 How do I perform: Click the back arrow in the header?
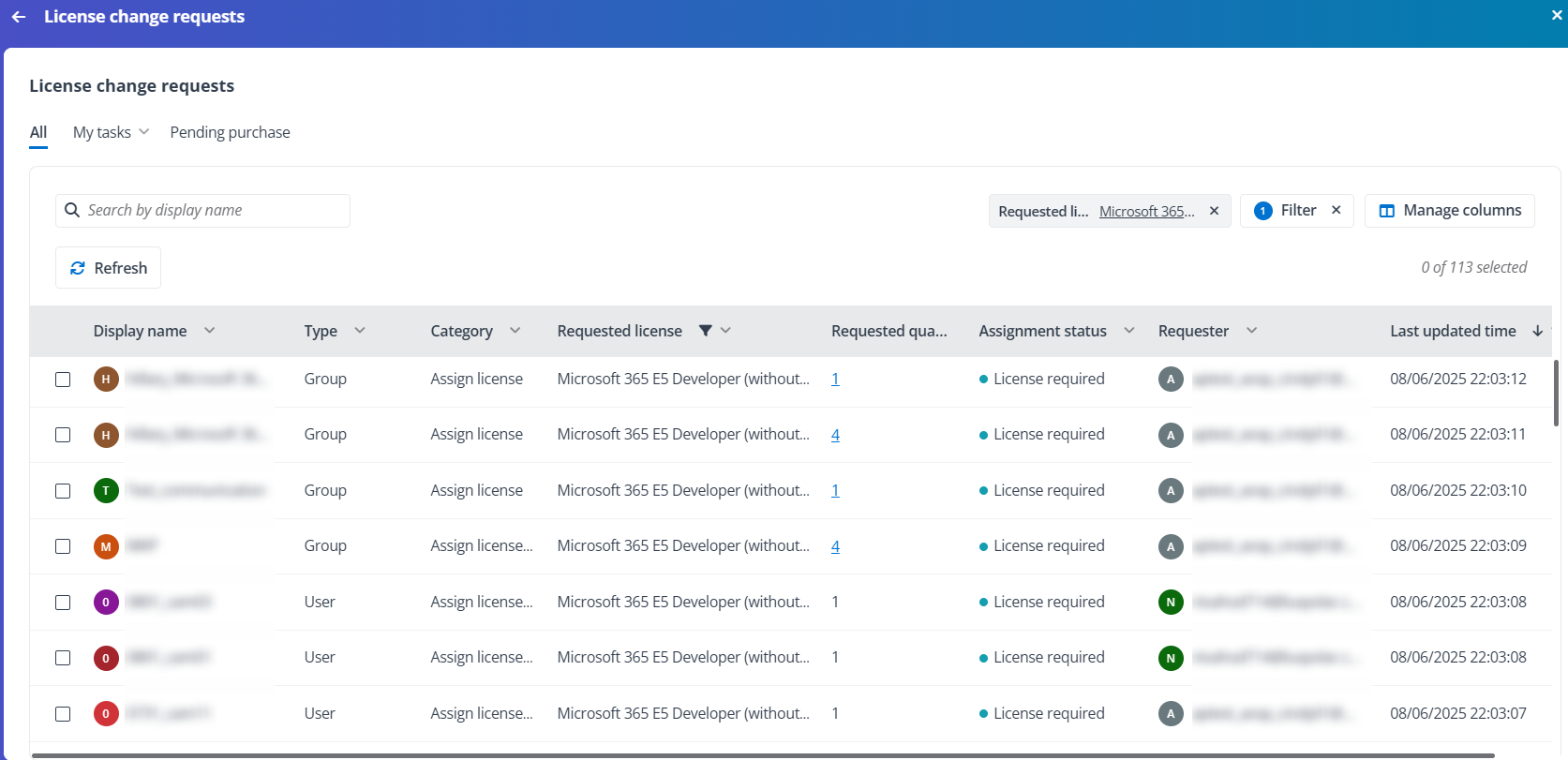click(x=19, y=17)
